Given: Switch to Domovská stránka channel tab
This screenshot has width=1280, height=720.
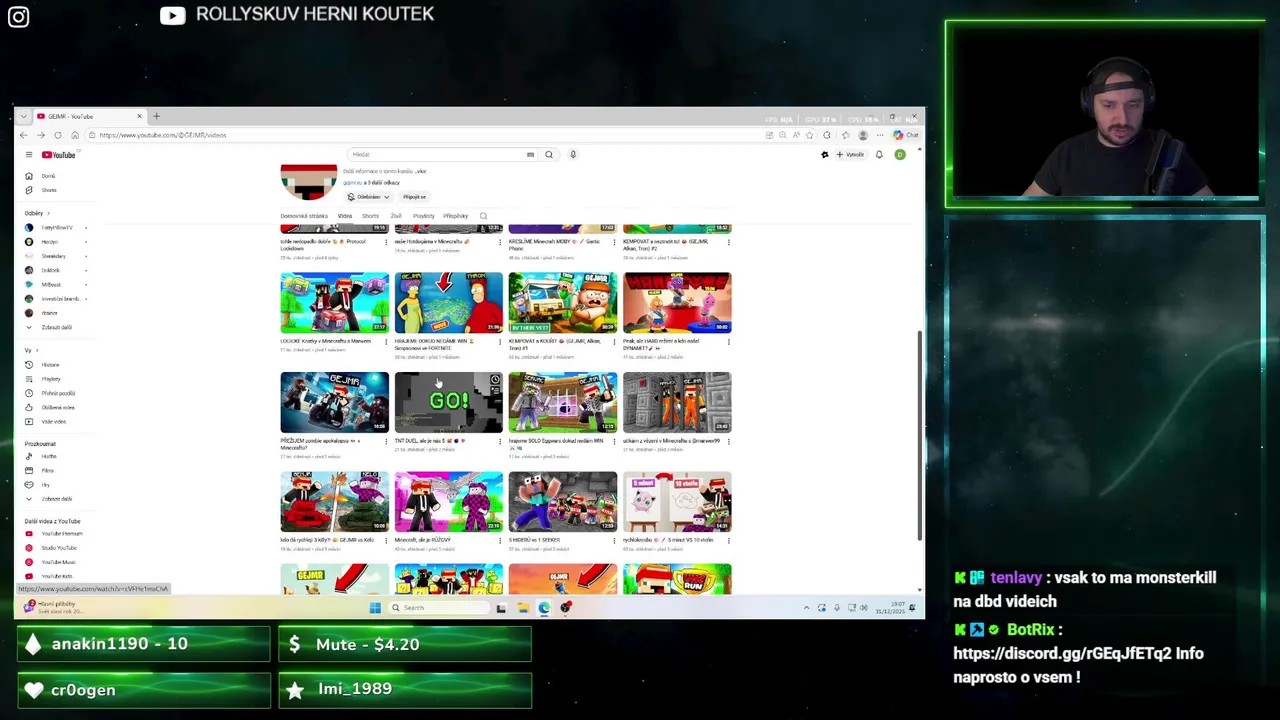Looking at the screenshot, I should [x=304, y=216].
